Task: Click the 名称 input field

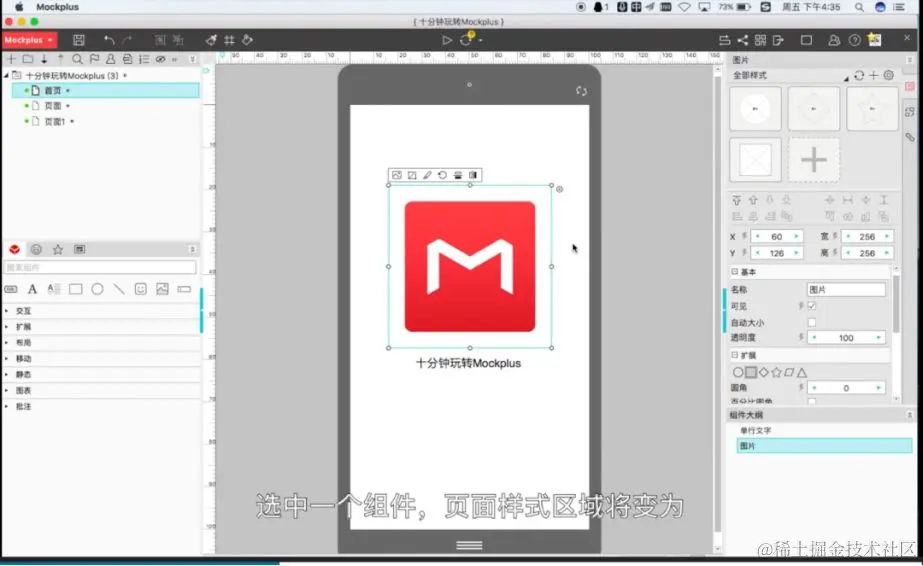Action: click(845, 289)
